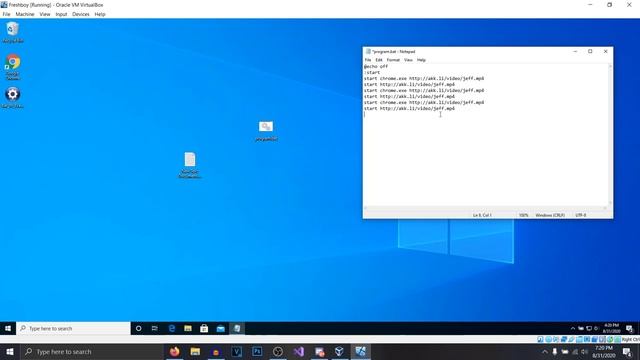Open the blue V app in host taskbar
640x360 pixels.
[237, 351]
